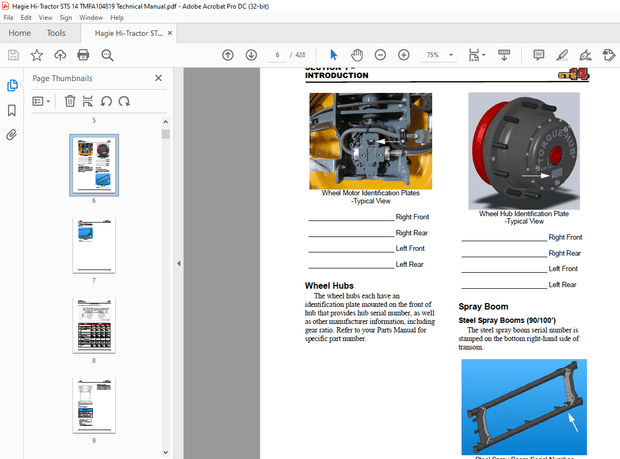Go to next page arrow
This screenshot has width=620, height=459.
(251, 55)
